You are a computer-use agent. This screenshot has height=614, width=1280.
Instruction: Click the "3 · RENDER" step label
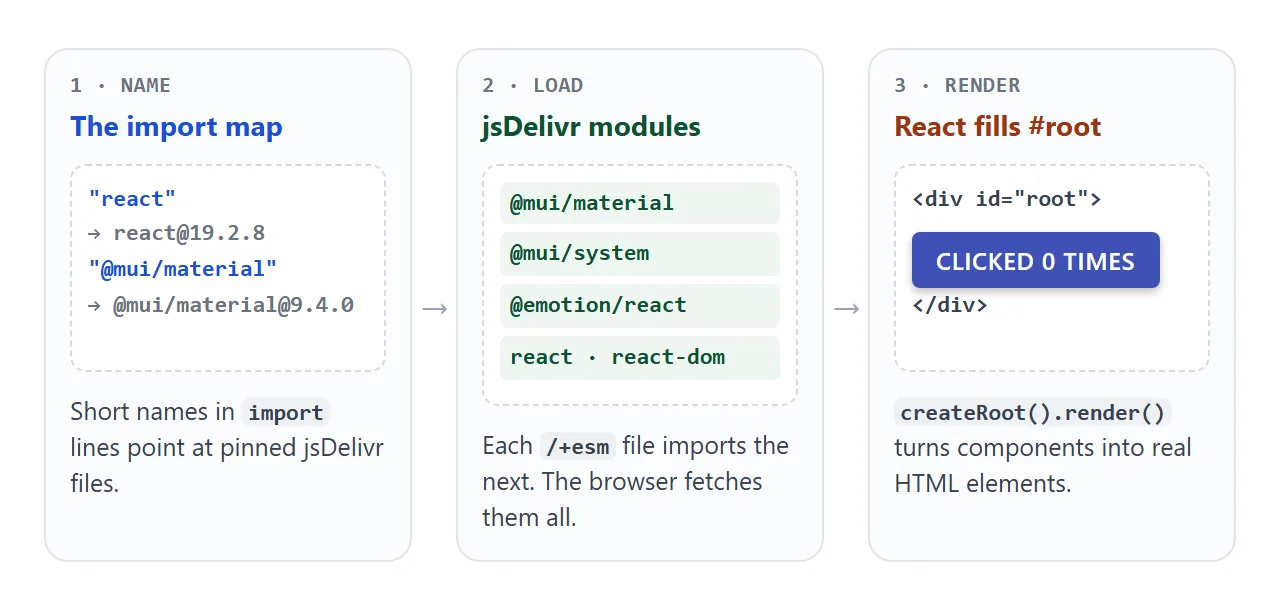point(957,85)
